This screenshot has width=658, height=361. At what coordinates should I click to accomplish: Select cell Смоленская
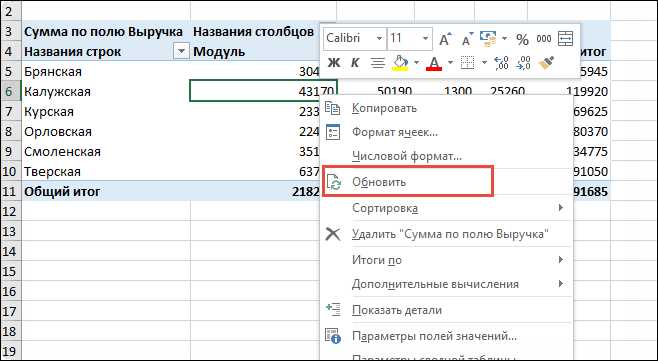pyautogui.click(x=106, y=152)
